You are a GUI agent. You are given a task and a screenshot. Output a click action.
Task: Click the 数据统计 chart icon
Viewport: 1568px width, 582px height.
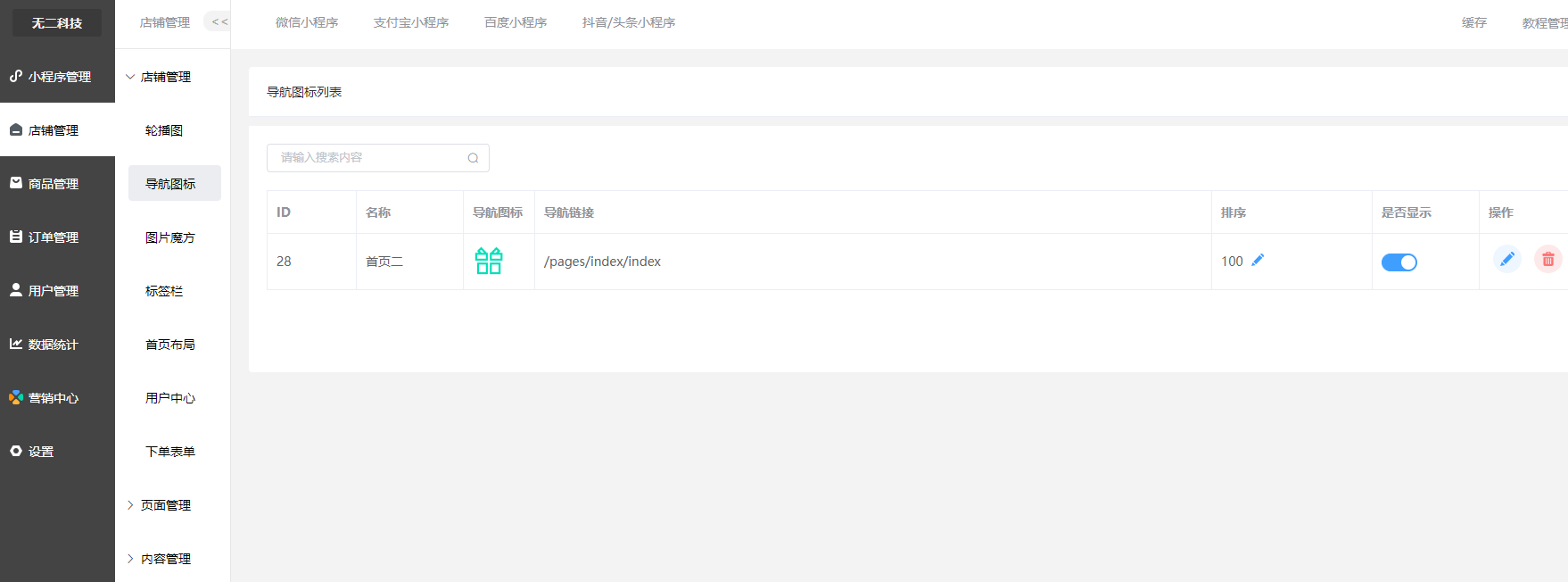(16, 344)
